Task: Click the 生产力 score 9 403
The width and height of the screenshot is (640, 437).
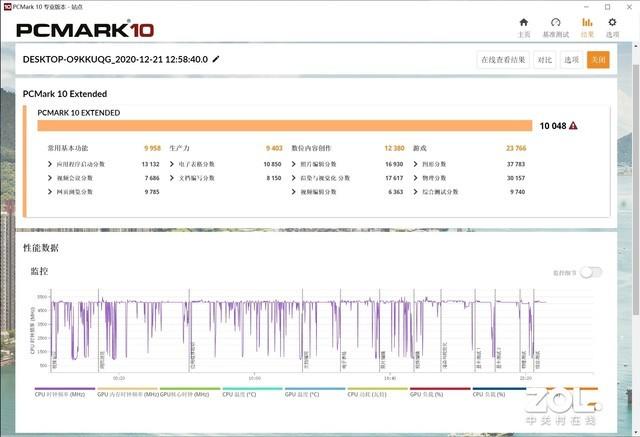Action: tap(274, 148)
